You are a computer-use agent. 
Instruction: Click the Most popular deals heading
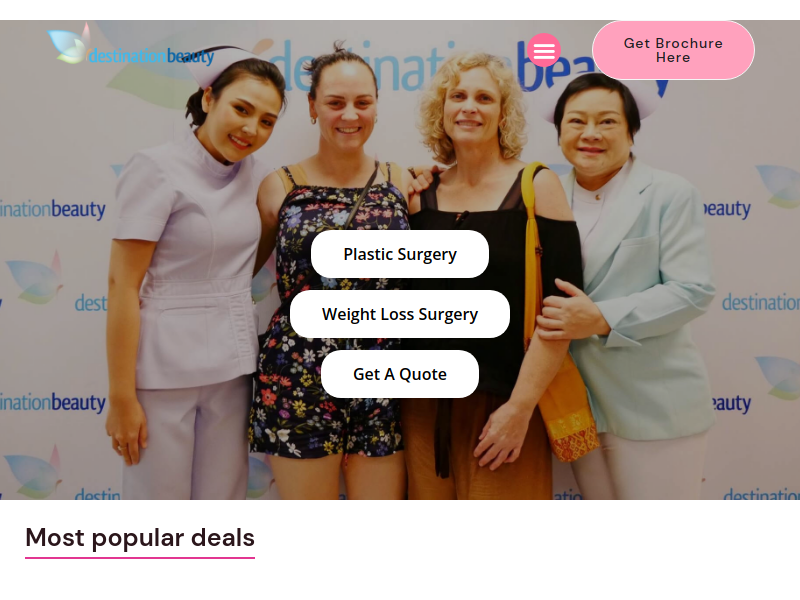140,537
